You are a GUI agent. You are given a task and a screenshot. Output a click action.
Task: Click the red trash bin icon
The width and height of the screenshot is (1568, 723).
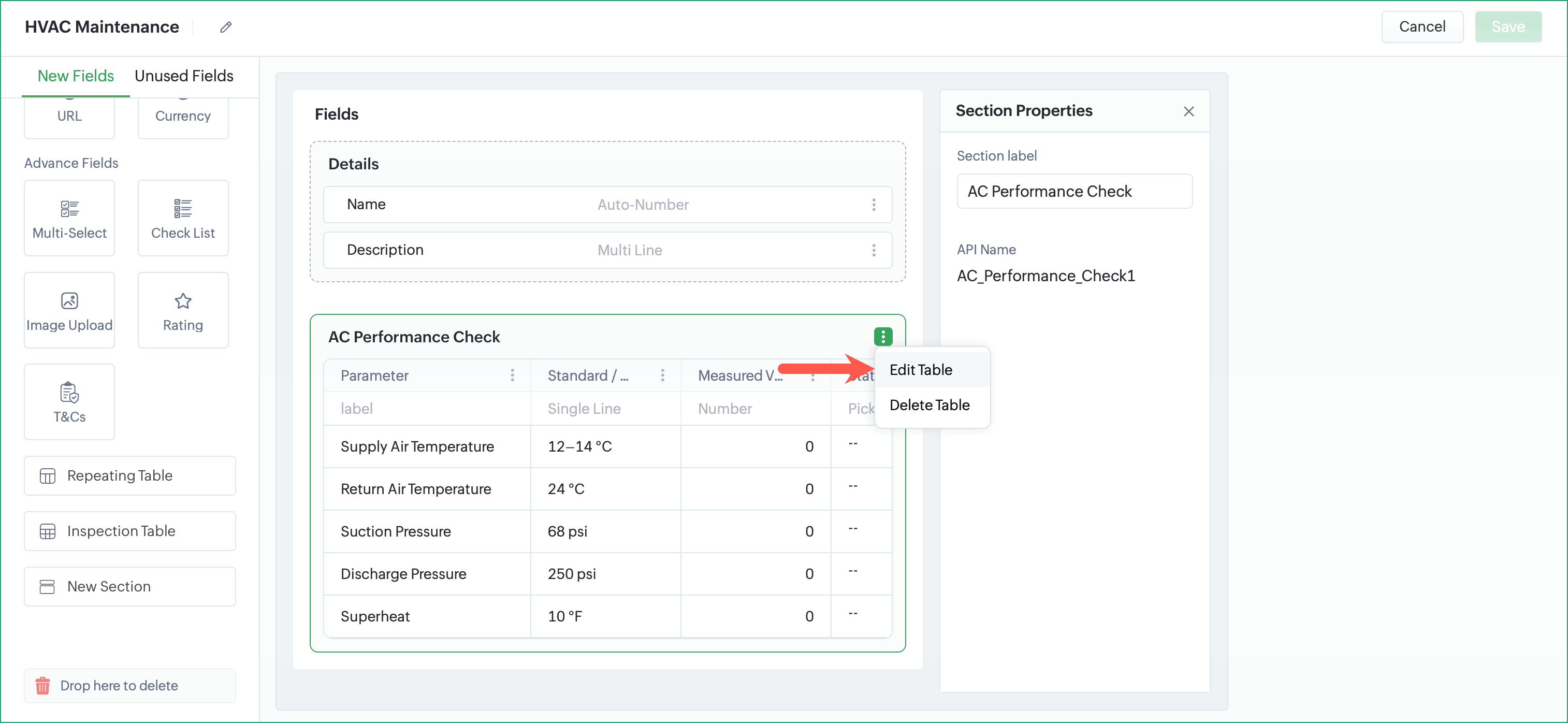pyautogui.click(x=42, y=686)
